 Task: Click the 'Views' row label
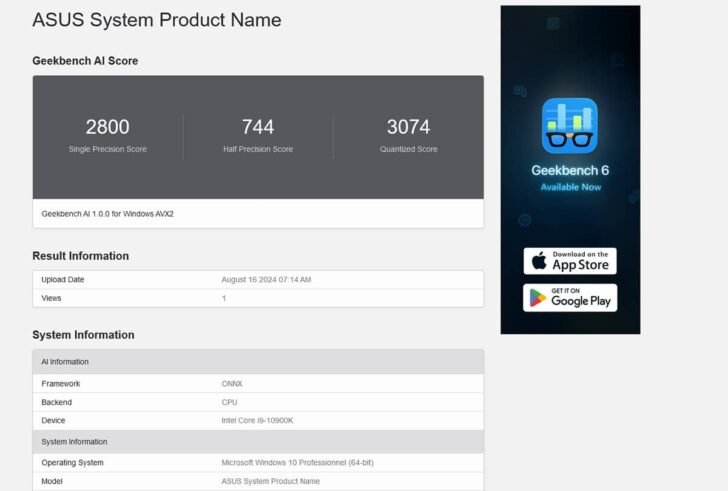click(51, 298)
